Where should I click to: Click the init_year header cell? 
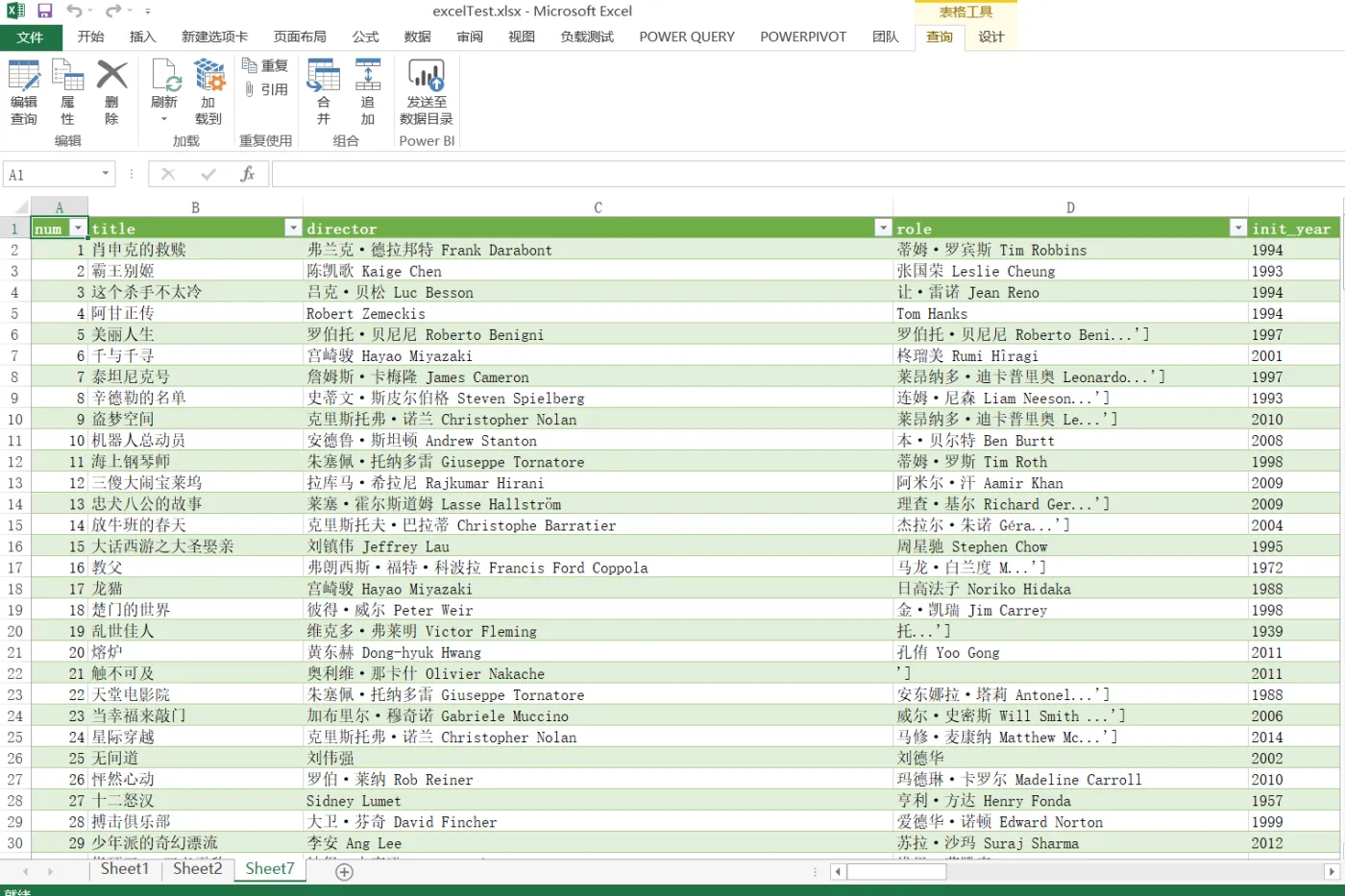tap(1293, 229)
